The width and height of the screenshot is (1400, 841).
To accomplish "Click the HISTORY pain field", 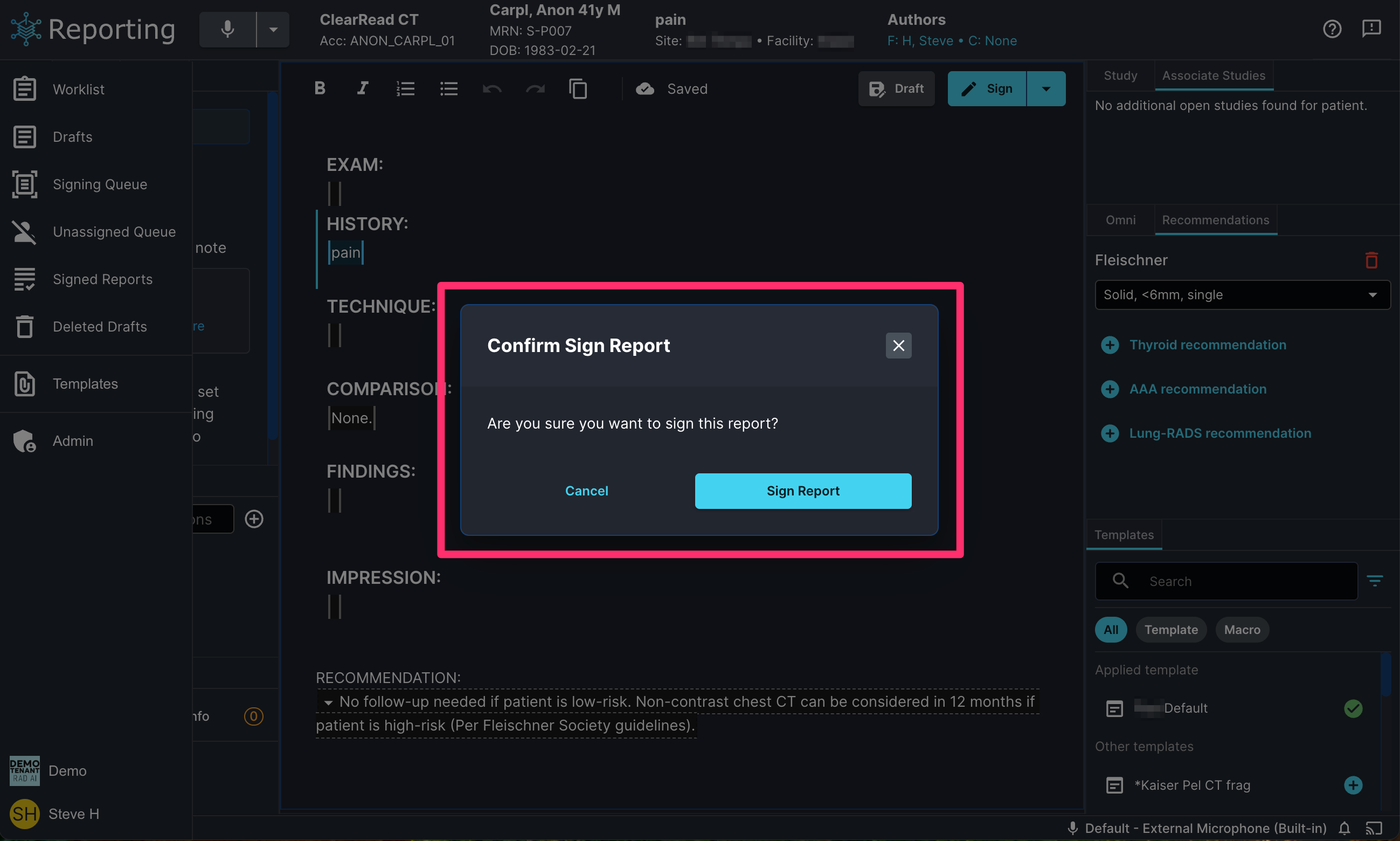I will [x=345, y=252].
